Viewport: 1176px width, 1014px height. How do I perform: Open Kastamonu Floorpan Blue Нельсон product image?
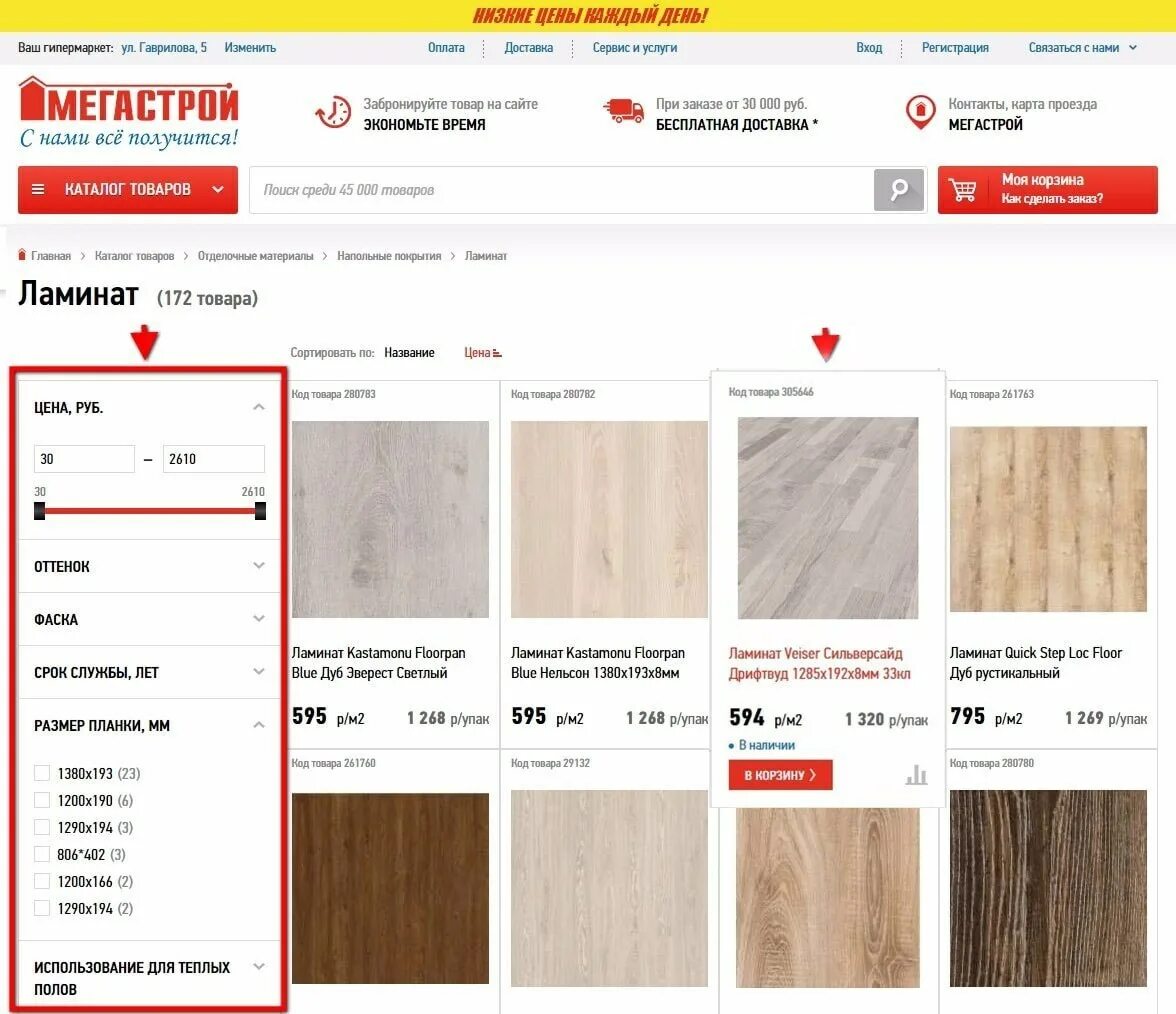coord(609,519)
